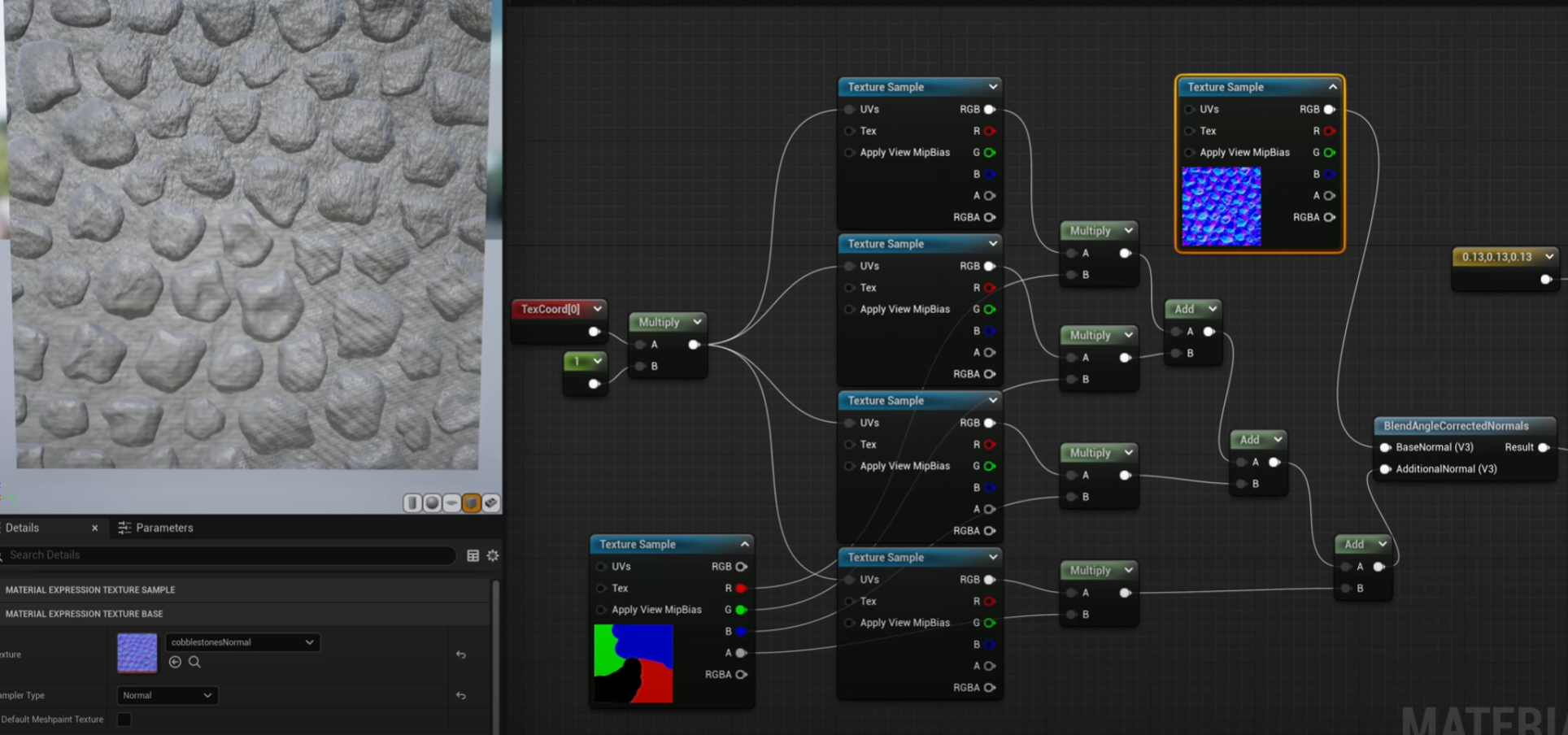Collapse the highlighted Texture Sample node
The width and height of the screenshot is (1568, 735).
(1332, 87)
